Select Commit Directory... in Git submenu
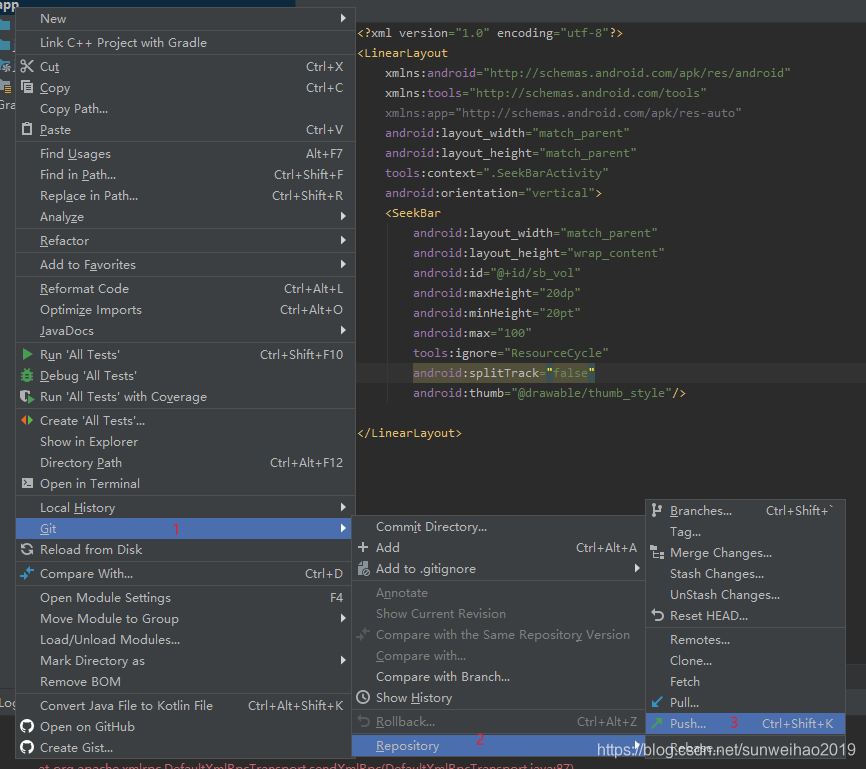 (x=498, y=526)
